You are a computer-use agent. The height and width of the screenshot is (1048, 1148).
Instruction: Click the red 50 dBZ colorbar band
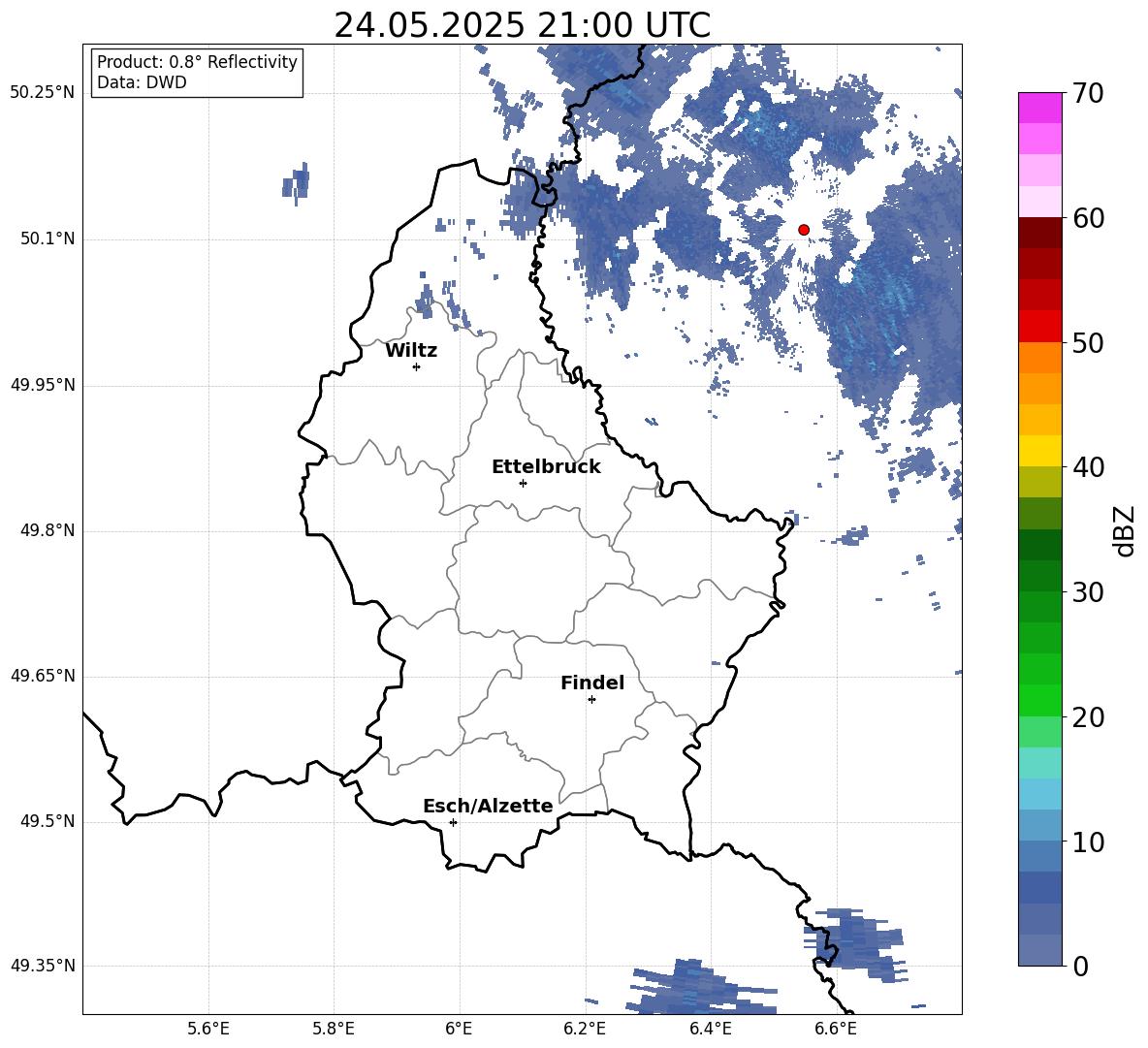[1040, 327]
